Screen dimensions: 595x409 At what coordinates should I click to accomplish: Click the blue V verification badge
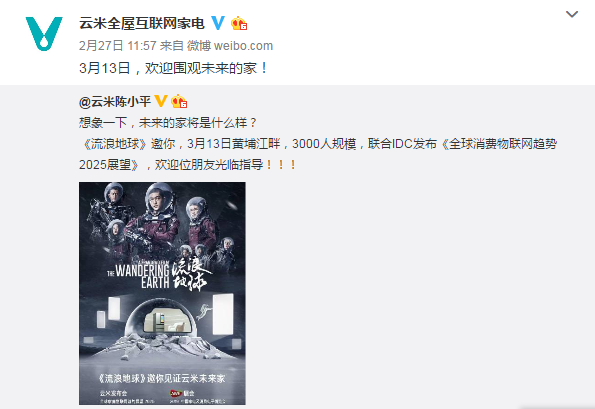[218, 23]
